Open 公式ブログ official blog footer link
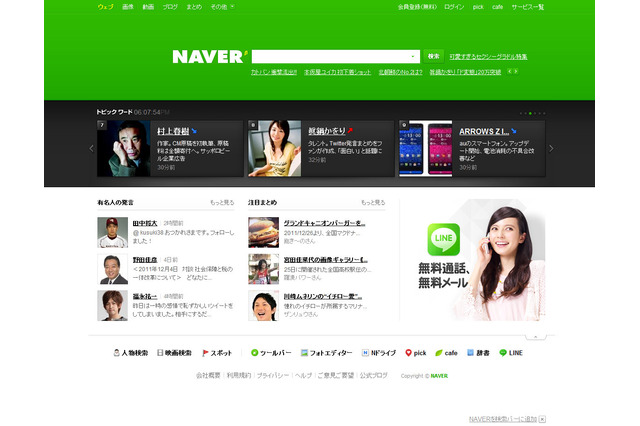The height and width of the screenshot is (426, 640). (373, 375)
